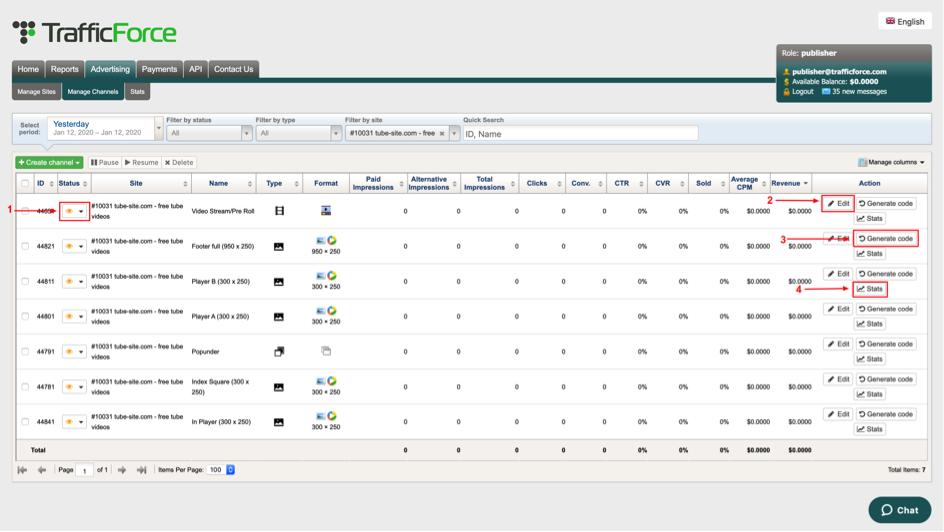Generate code for In Player channel
Viewport: 944px width, 532px height.
tap(886, 414)
